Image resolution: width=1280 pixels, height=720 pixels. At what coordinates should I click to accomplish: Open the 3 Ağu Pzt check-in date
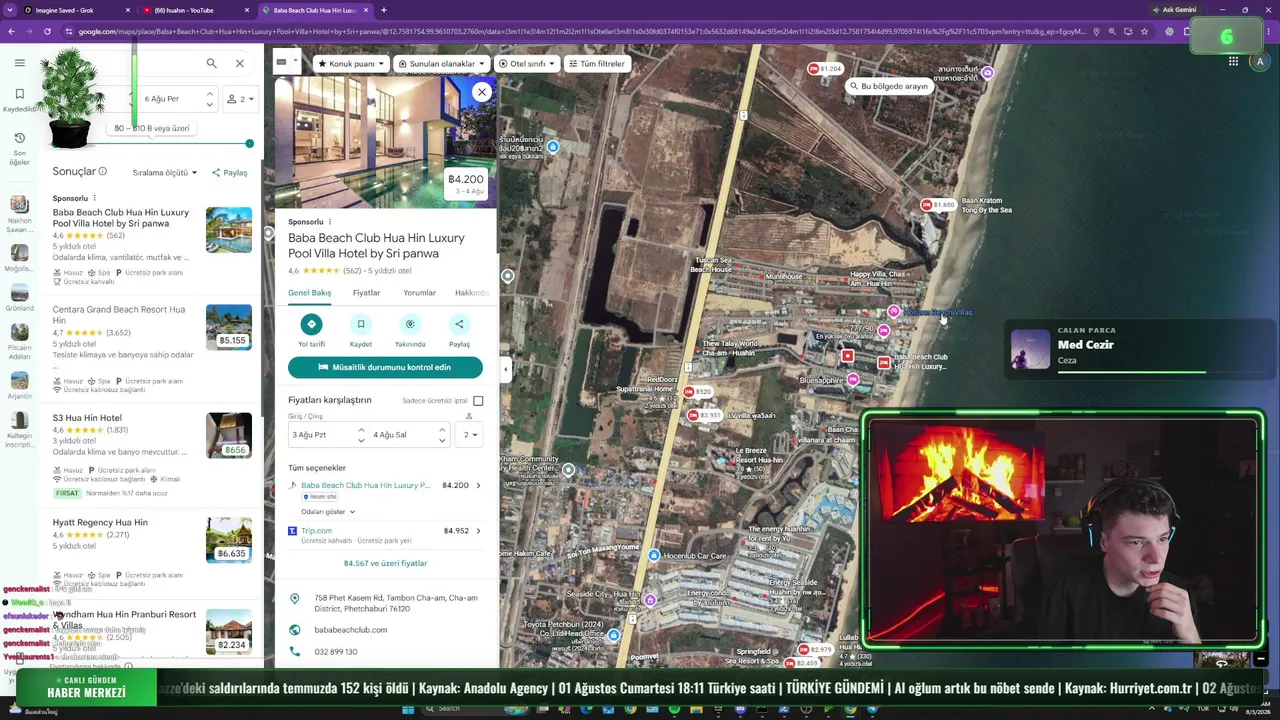[x=328, y=435]
